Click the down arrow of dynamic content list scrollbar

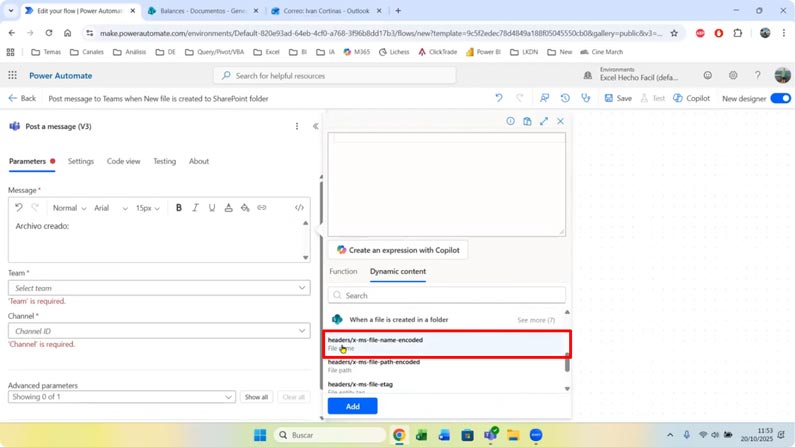[567, 389]
